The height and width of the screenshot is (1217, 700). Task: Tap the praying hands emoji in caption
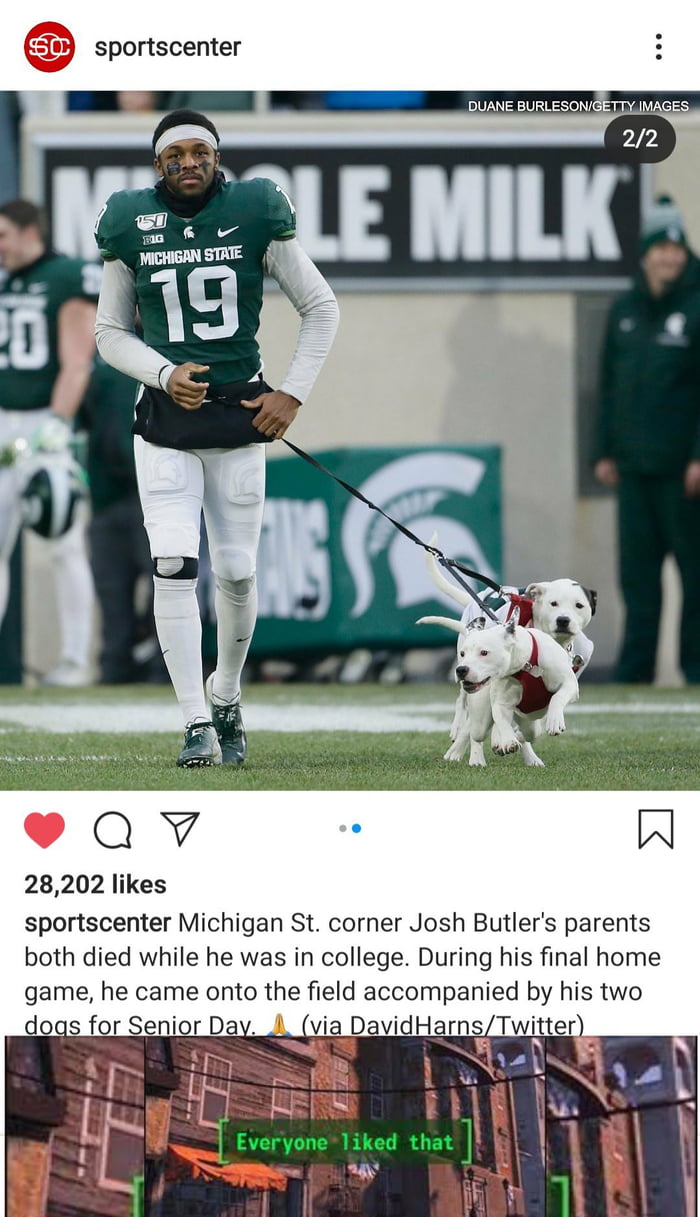point(279,1025)
